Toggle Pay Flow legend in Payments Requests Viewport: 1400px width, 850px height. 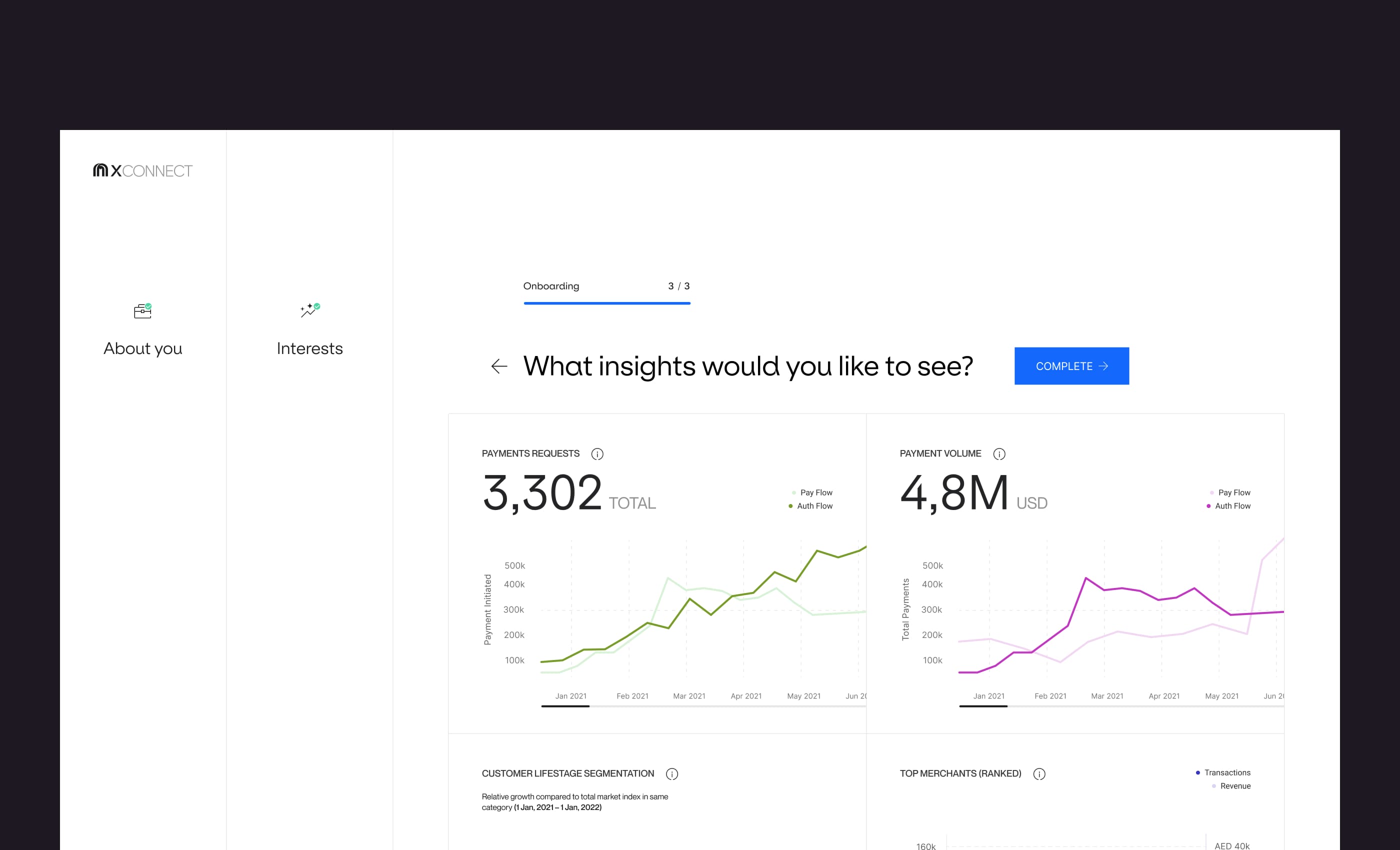click(812, 492)
